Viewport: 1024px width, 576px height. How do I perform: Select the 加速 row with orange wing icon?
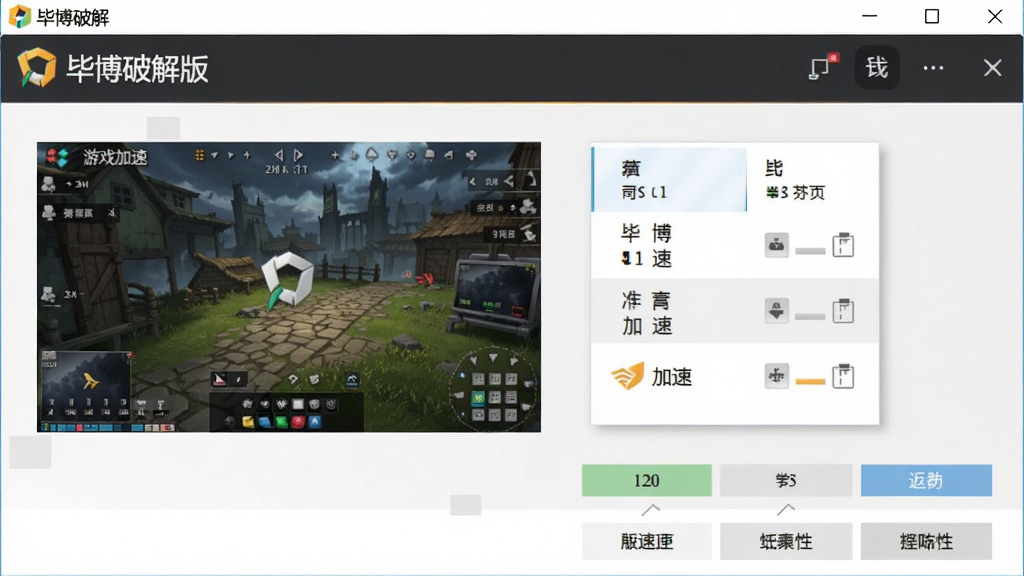click(x=735, y=377)
